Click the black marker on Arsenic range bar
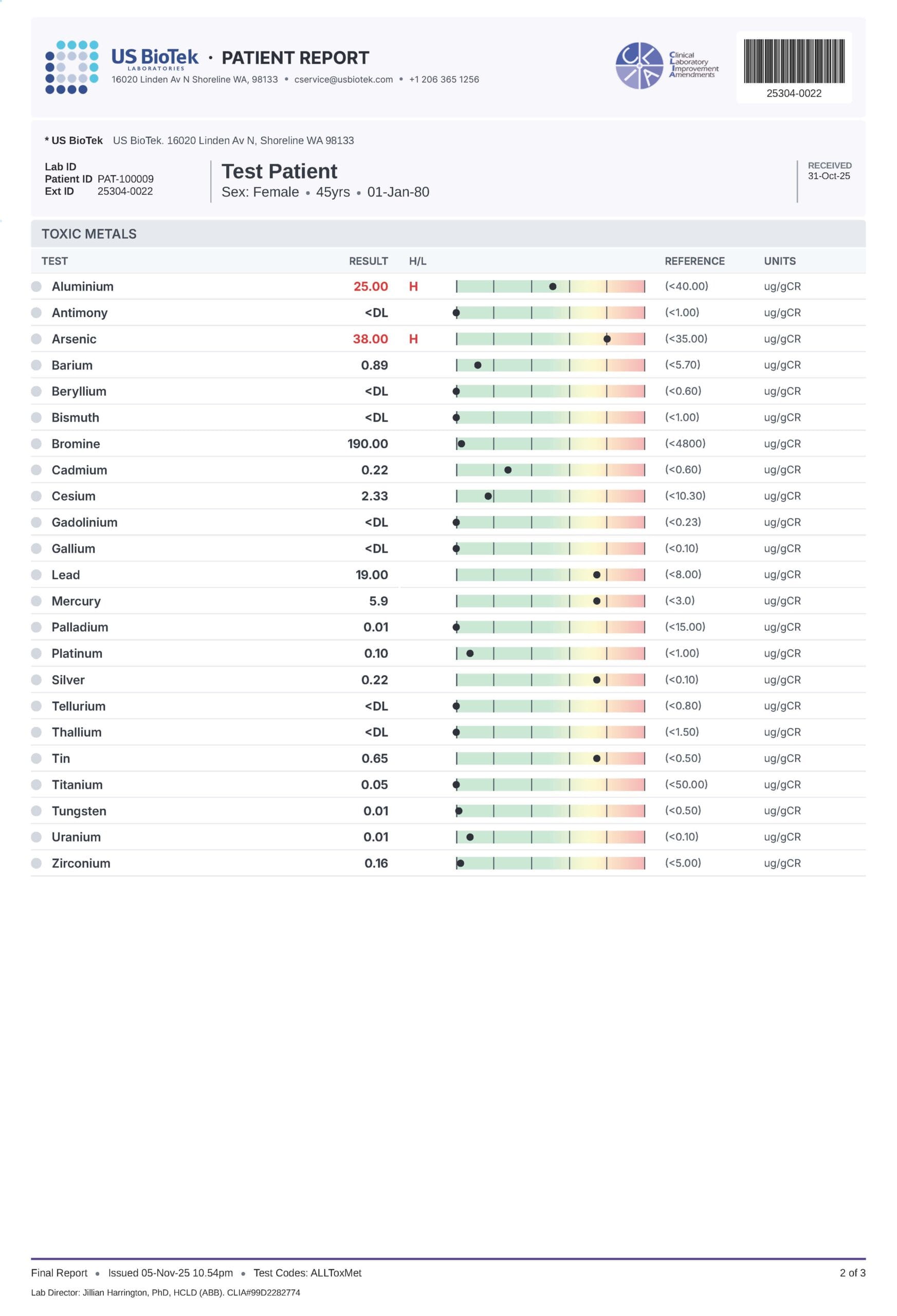Viewport: 897px width, 1316px height. pyautogui.click(x=607, y=339)
